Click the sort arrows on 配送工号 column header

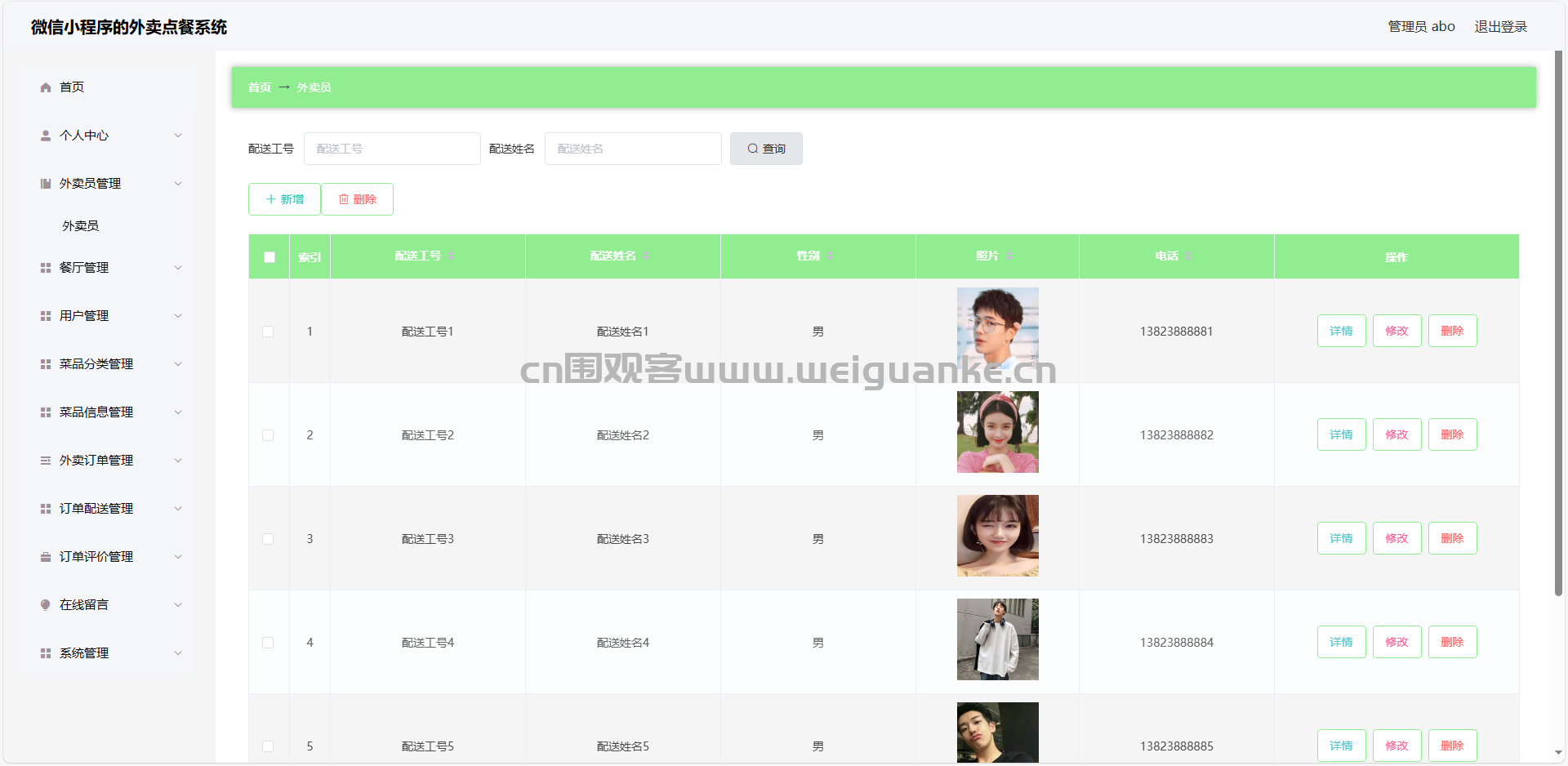pyautogui.click(x=451, y=256)
